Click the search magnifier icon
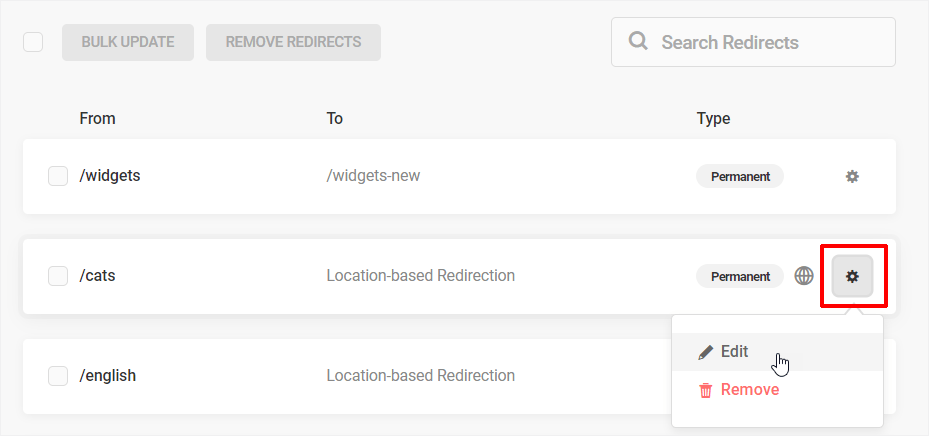The width and height of the screenshot is (929, 436). click(x=638, y=41)
